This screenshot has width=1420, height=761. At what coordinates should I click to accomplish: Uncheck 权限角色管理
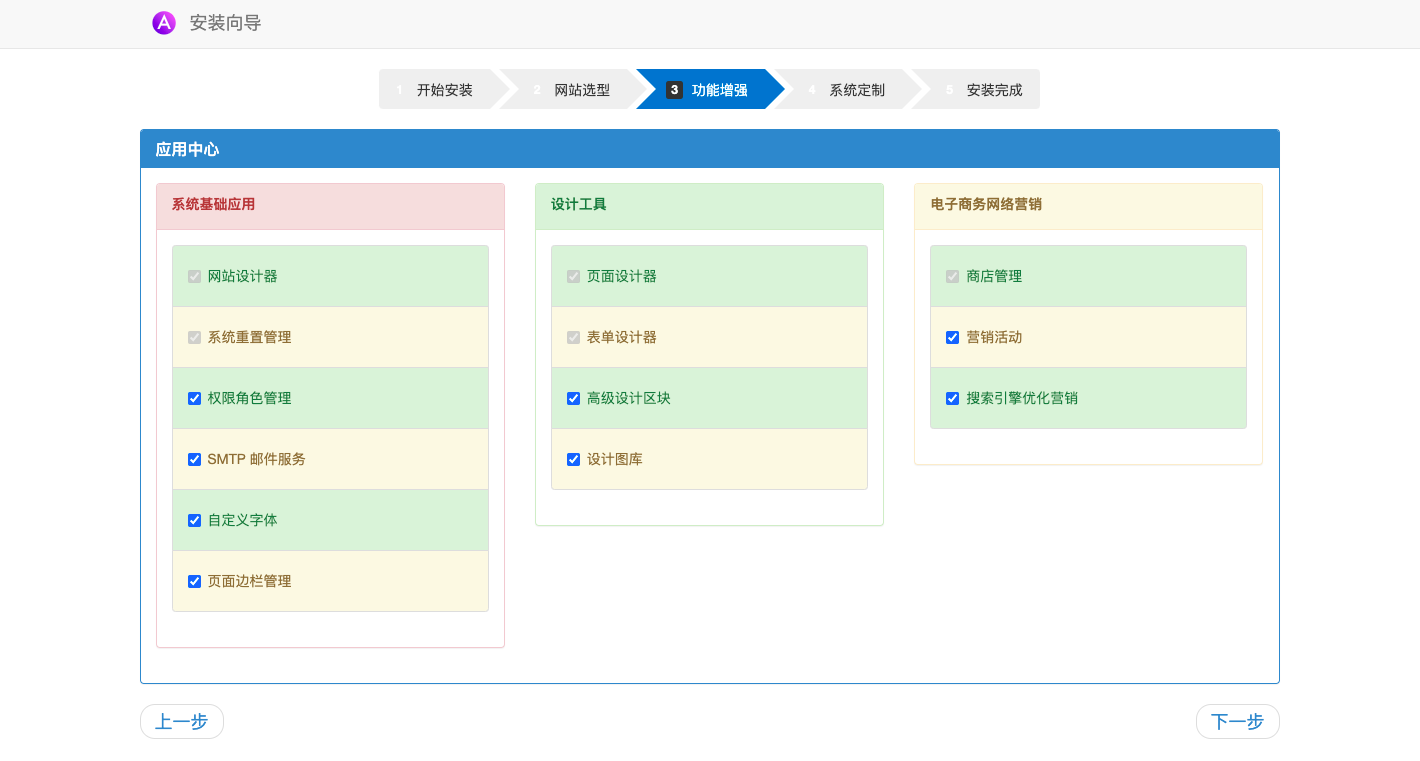[x=195, y=398]
